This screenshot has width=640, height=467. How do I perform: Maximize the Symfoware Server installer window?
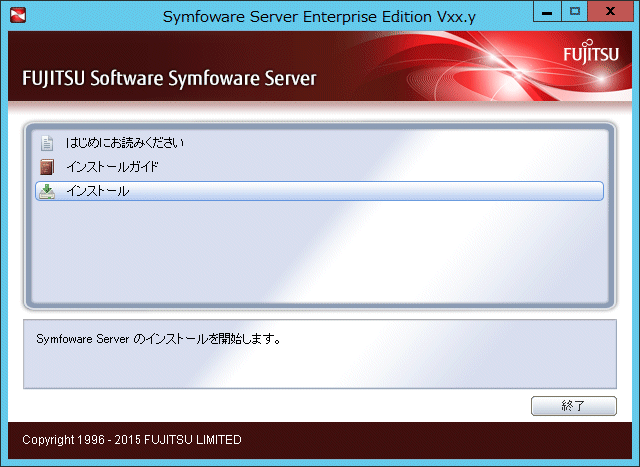pos(575,12)
